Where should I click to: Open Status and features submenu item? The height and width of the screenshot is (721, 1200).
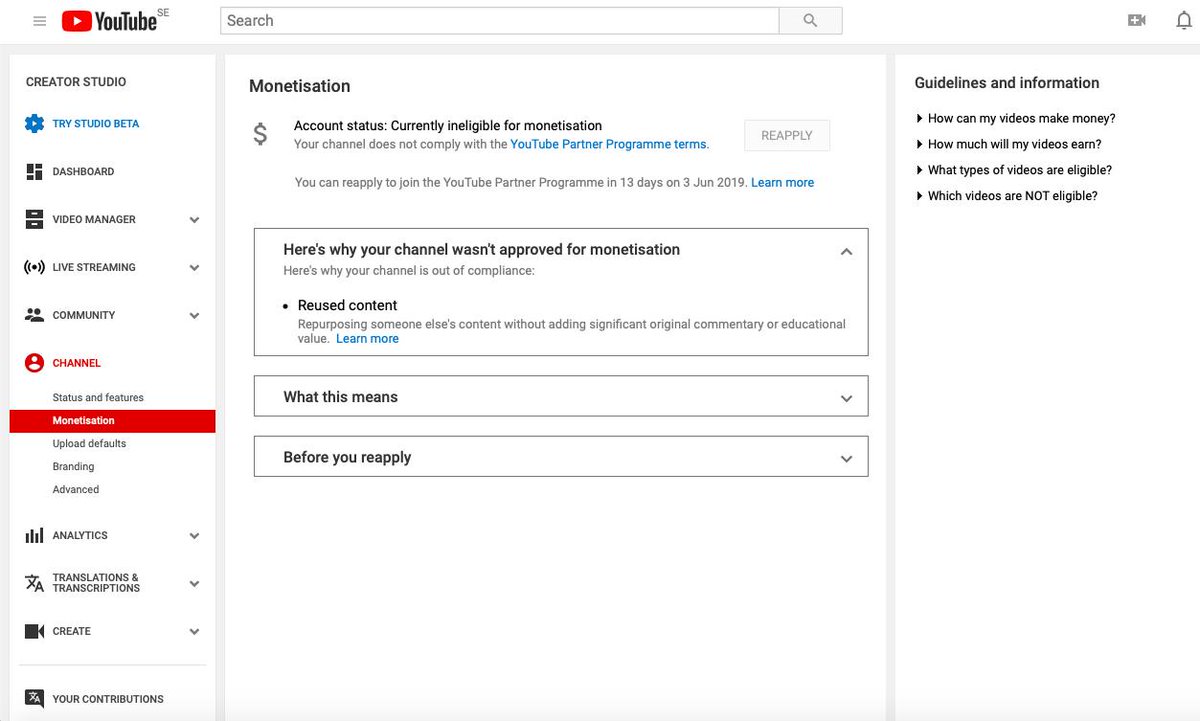98,398
